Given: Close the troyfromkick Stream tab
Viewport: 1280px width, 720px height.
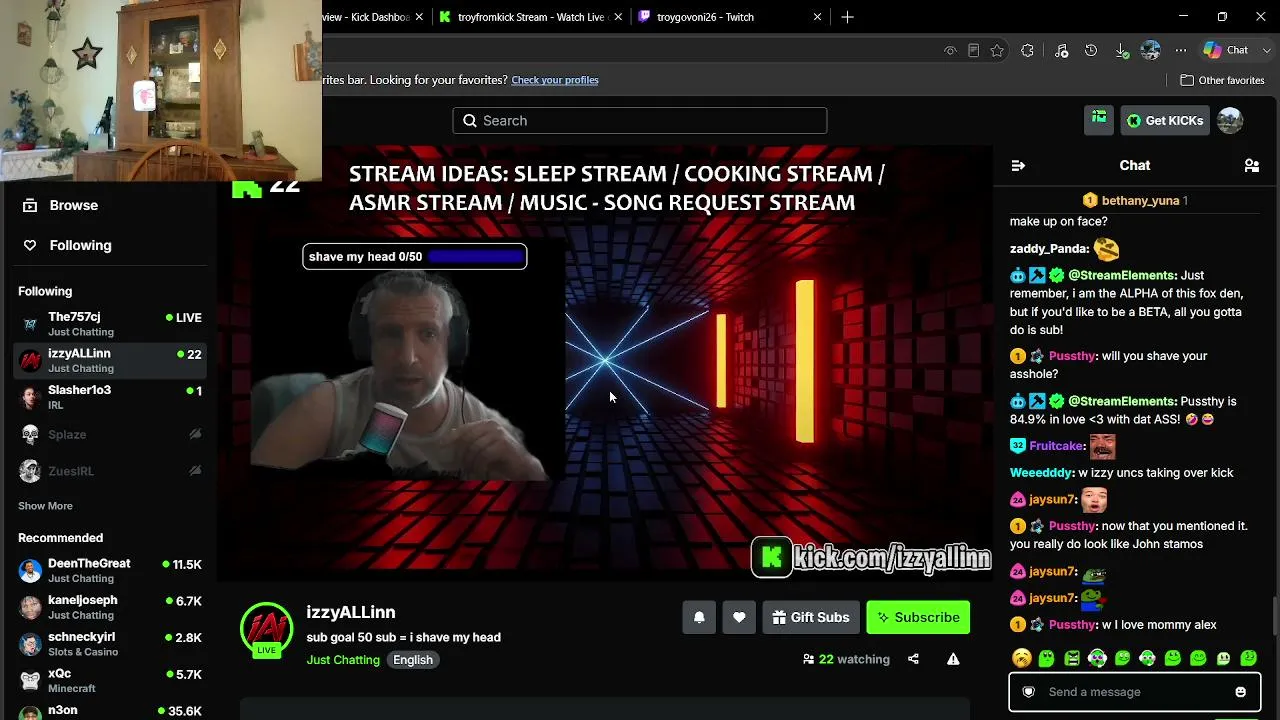Looking at the screenshot, I should [618, 17].
